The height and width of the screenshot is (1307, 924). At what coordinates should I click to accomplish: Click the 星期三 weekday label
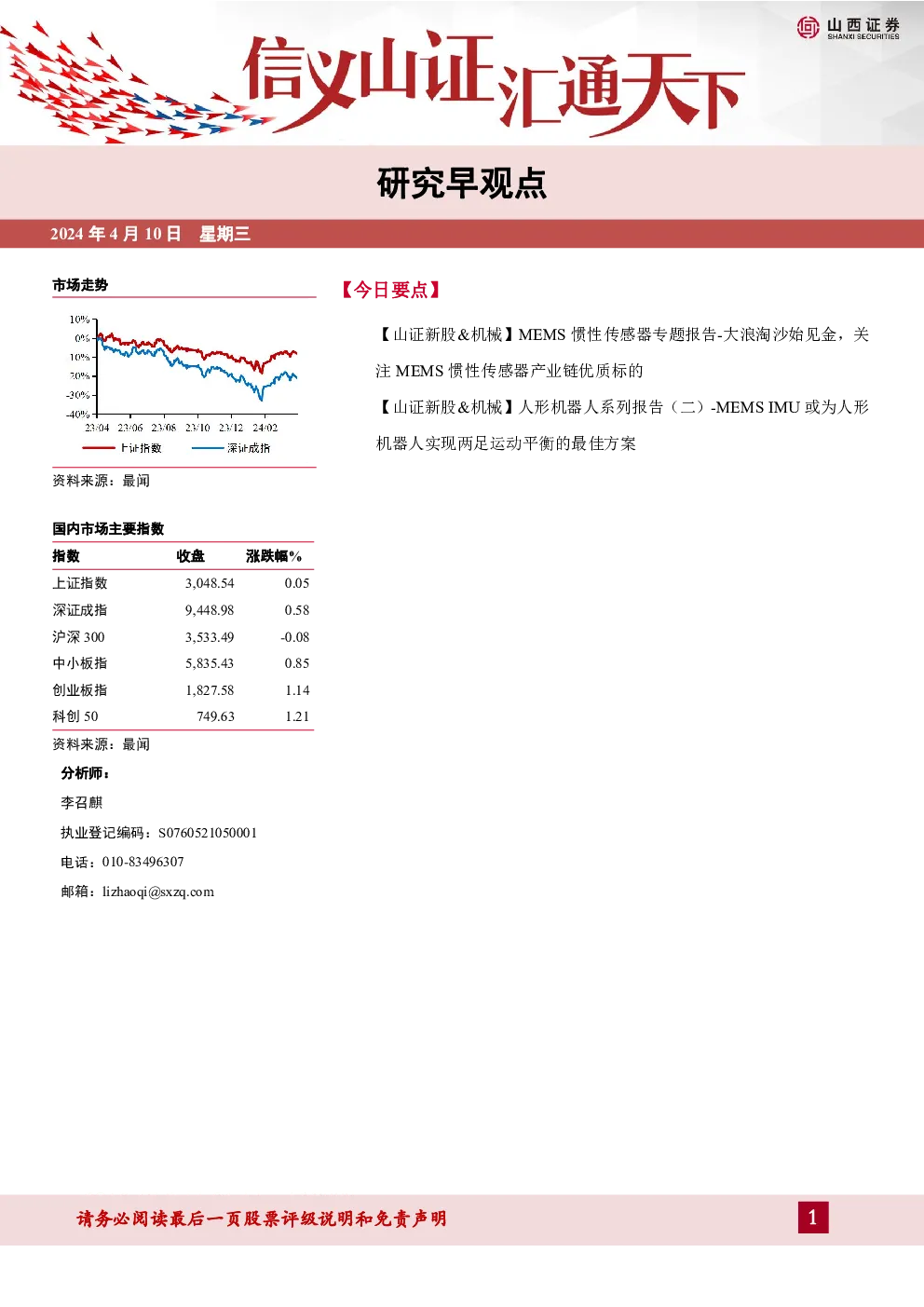[x=224, y=234]
